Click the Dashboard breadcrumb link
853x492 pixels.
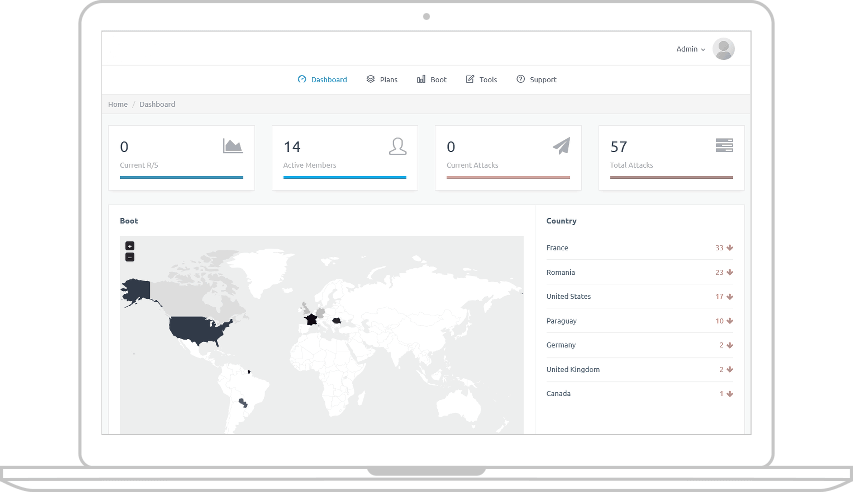coord(157,104)
